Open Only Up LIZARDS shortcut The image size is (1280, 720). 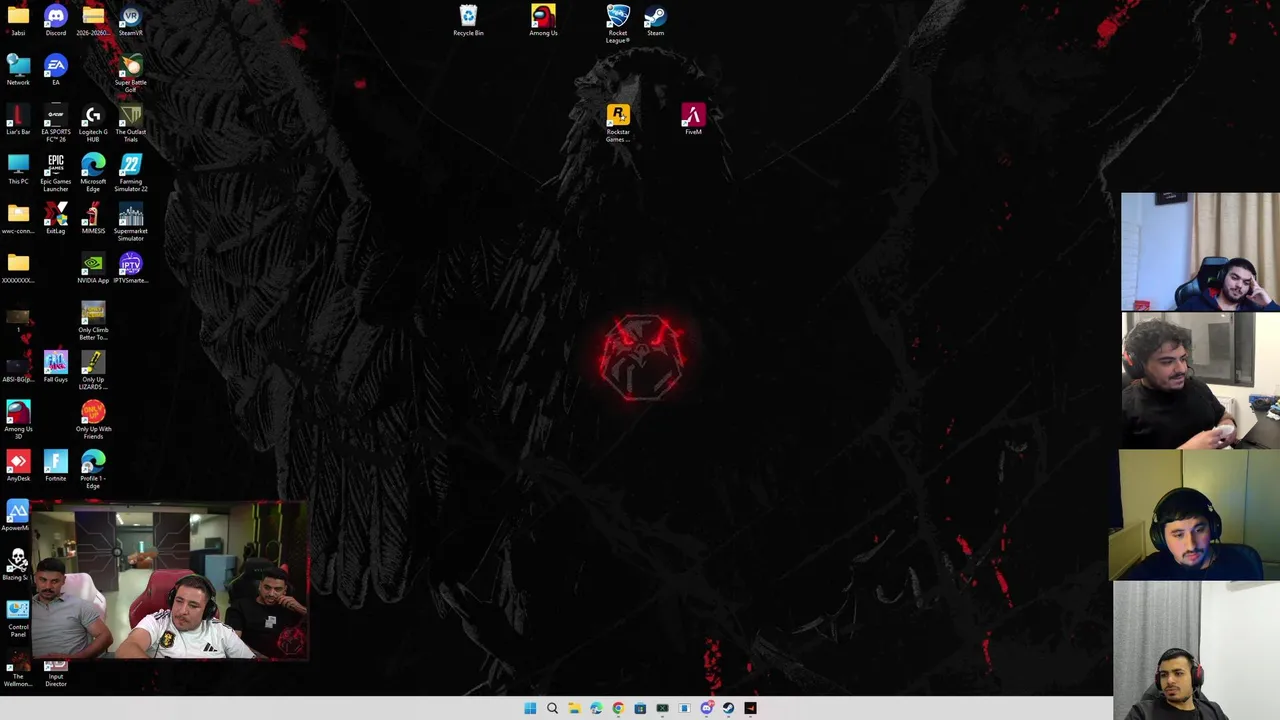pyautogui.click(x=93, y=370)
